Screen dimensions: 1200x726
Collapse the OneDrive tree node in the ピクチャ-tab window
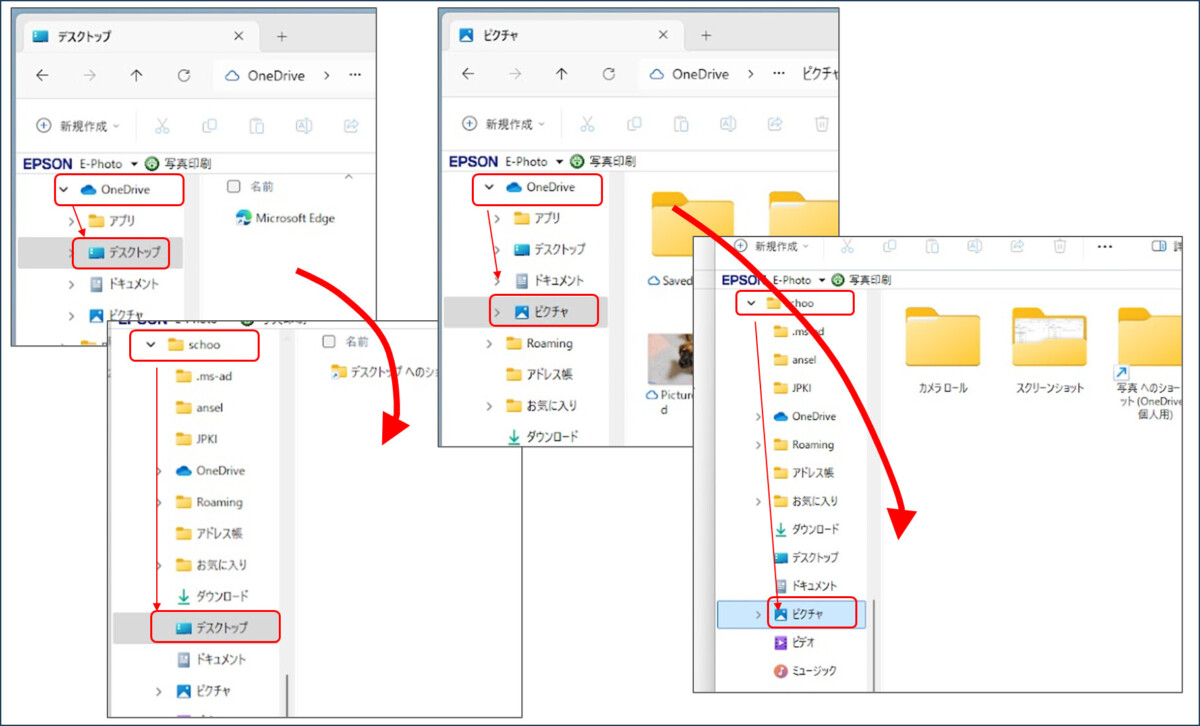pyautogui.click(x=489, y=187)
